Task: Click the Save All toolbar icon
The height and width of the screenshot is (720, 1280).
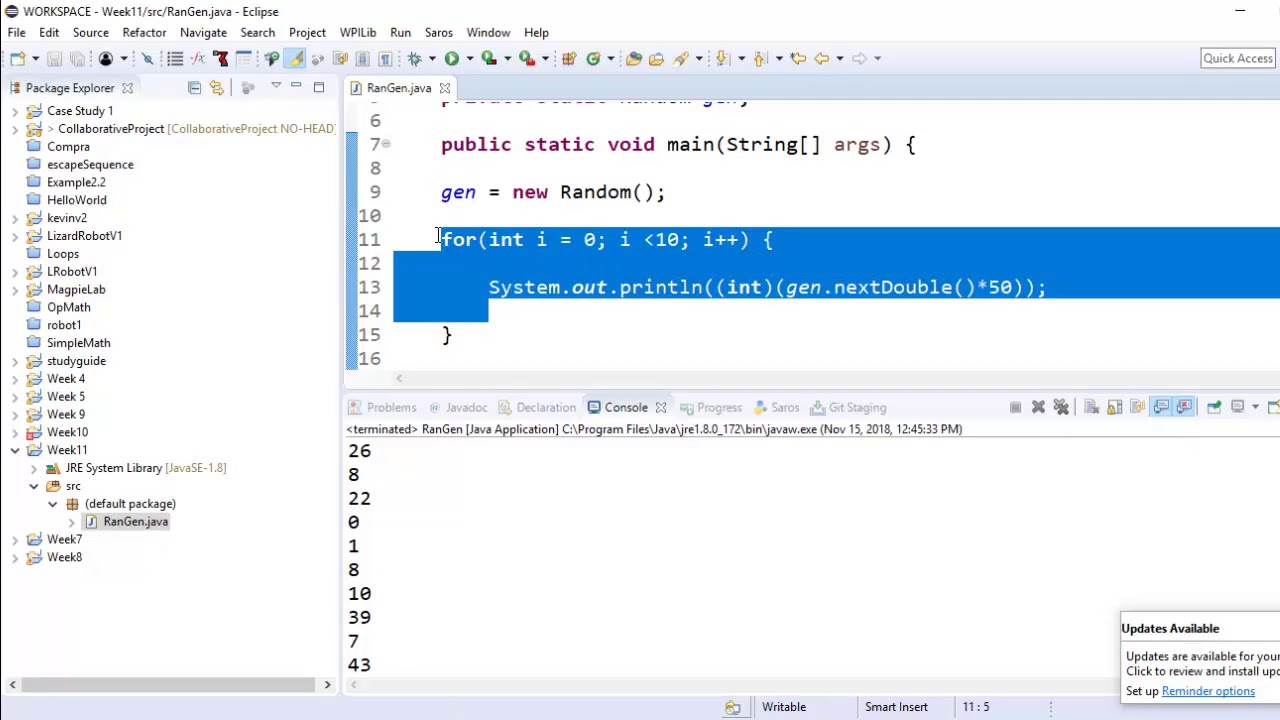Action: [x=77, y=58]
